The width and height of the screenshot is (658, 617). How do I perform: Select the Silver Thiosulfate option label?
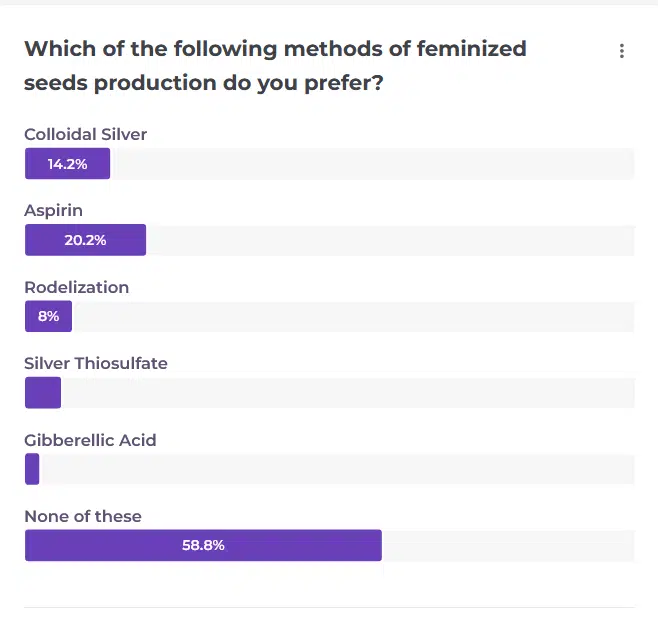point(96,363)
